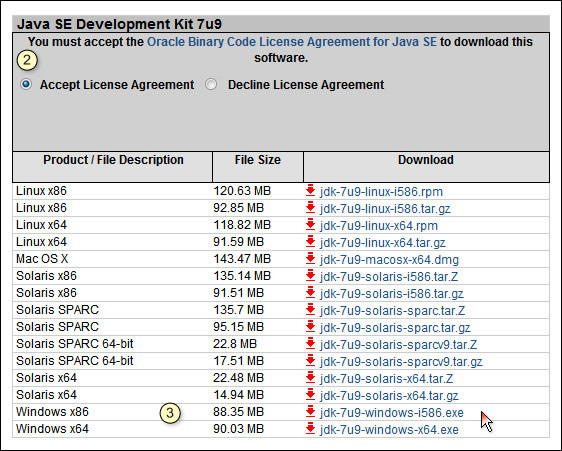The width and height of the screenshot is (562, 451).
Task: Click download arrow icon for windows-x64.exe
Action: pyautogui.click(x=310, y=428)
